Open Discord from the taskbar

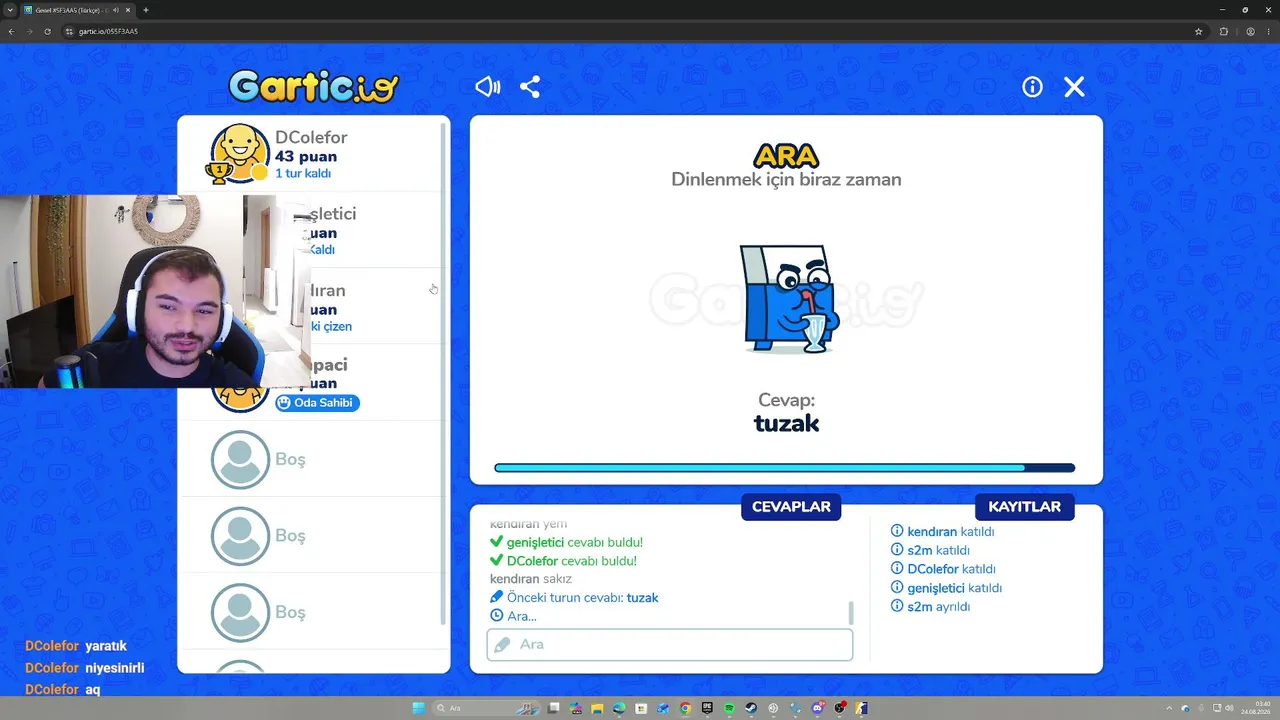point(818,708)
